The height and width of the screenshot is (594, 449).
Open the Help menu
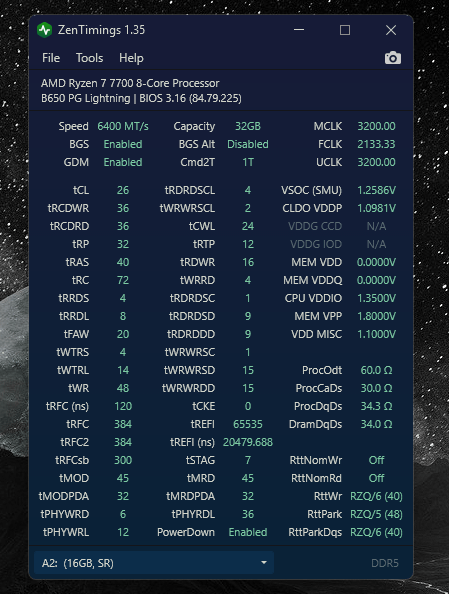click(x=131, y=58)
